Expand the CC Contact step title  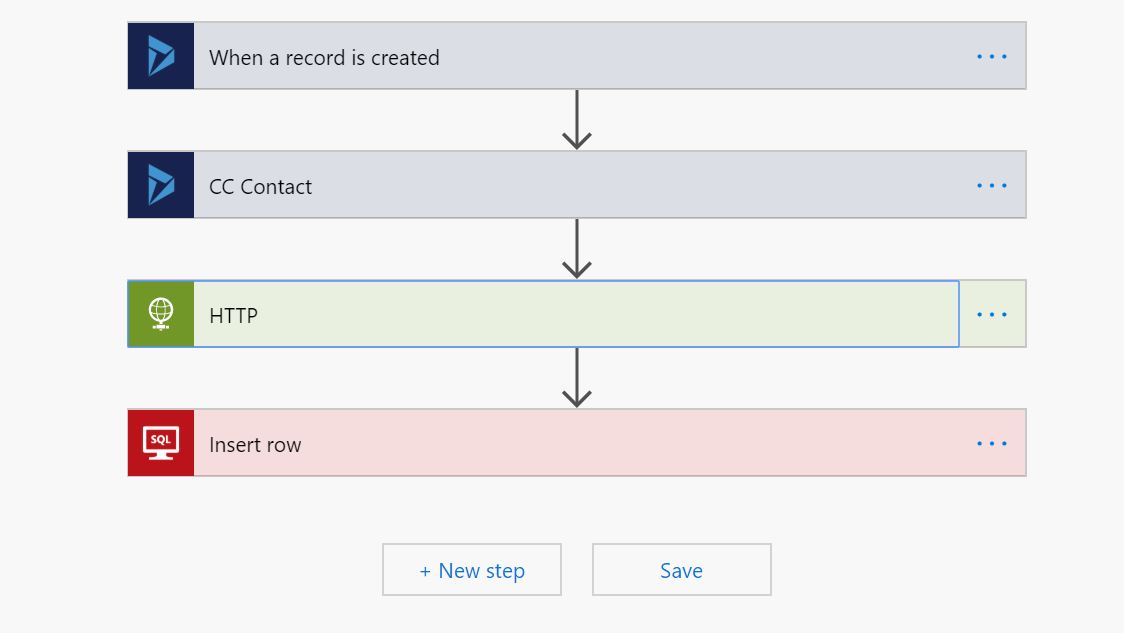tap(260, 187)
